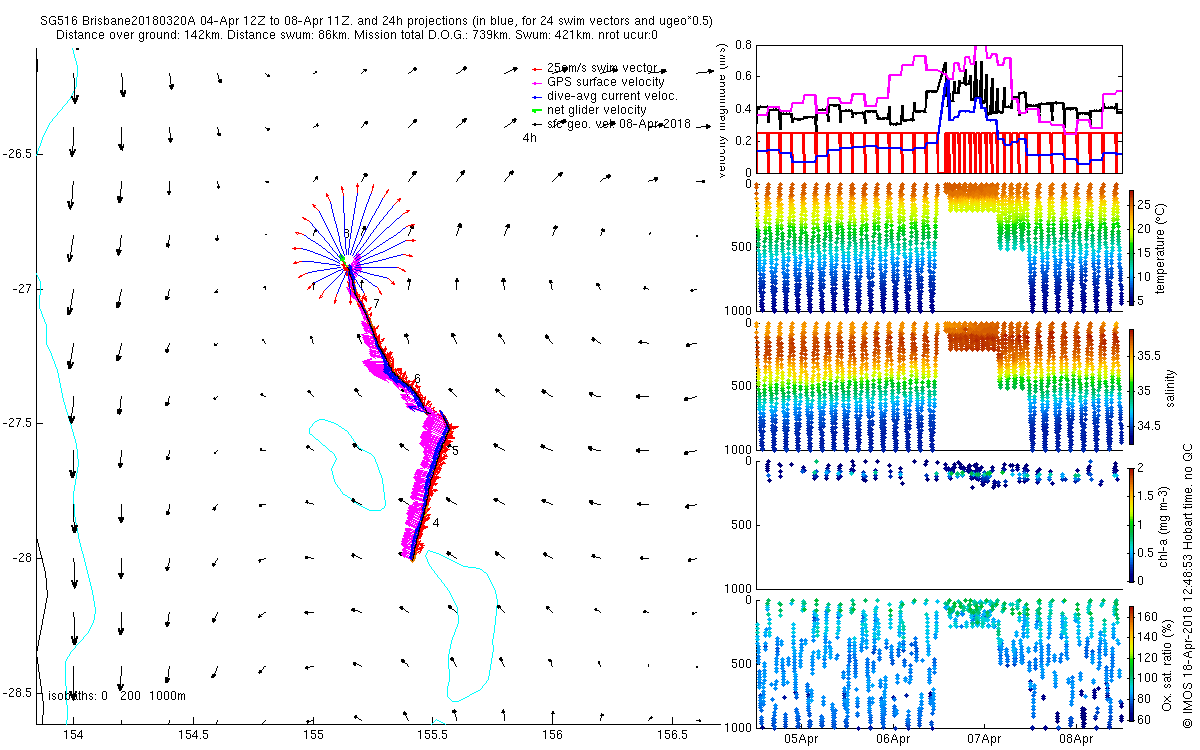Click the 156.5 longitude tick label
The height and width of the screenshot is (750, 1200).
coord(671,735)
